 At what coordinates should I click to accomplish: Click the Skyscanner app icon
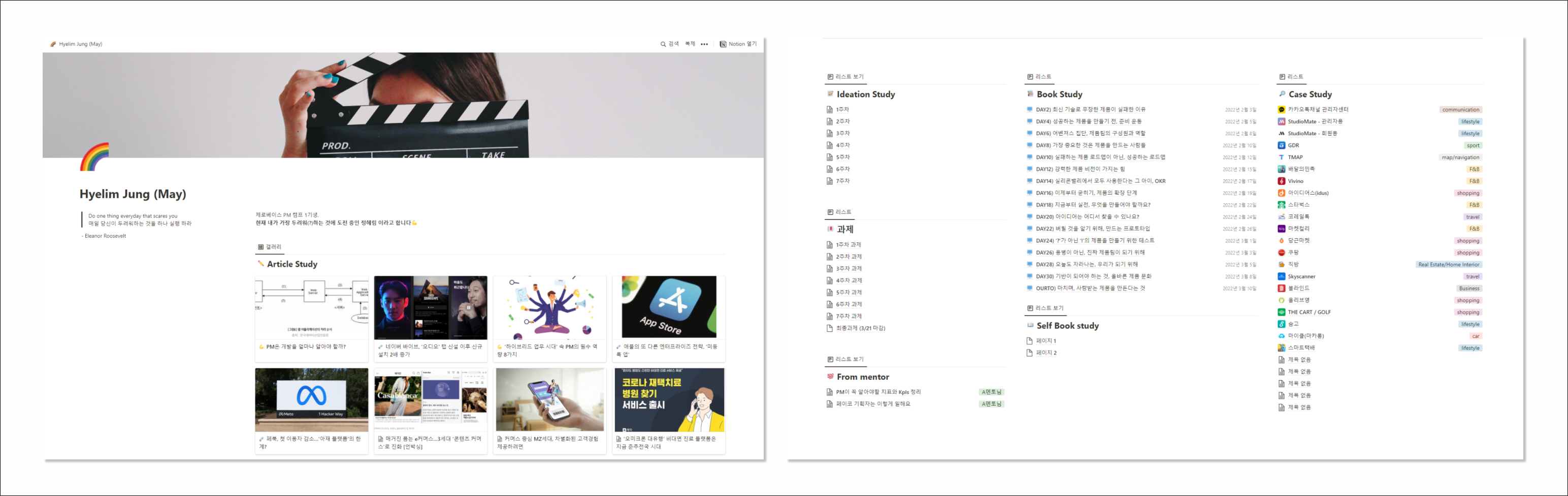coord(1281,276)
